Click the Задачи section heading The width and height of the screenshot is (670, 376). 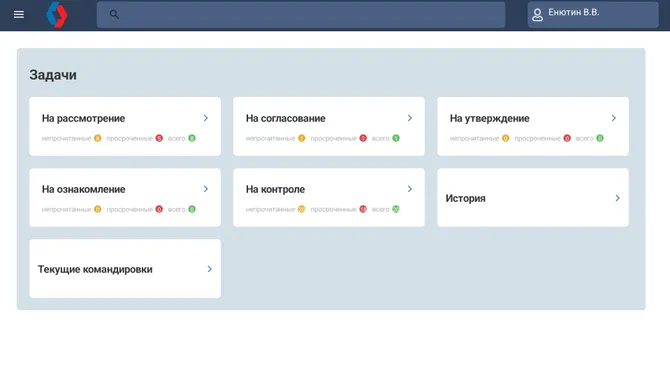click(x=53, y=75)
